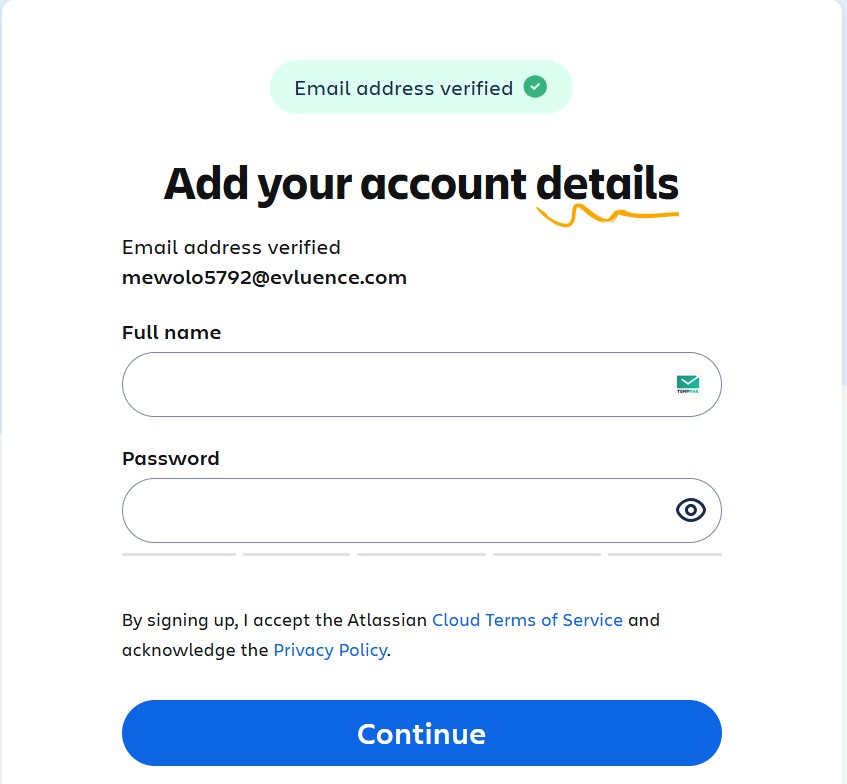Open the Cloud Terms of Service link
Viewport: 847px width, 784px height.
click(x=527, y=620)
